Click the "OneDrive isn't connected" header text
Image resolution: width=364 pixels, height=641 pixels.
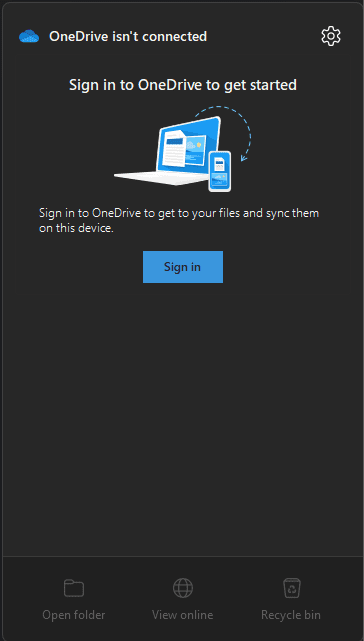(x=128, y=36)
